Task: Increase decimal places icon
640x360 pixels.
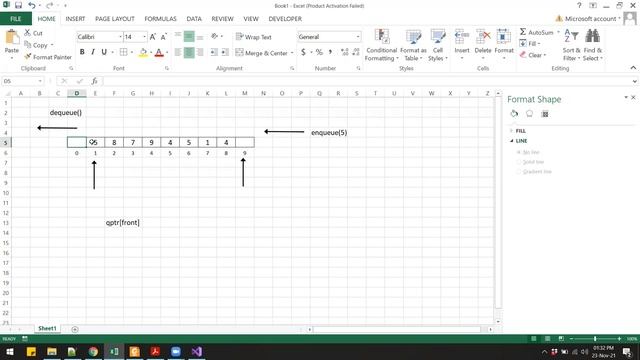Action: click(344, 52)
